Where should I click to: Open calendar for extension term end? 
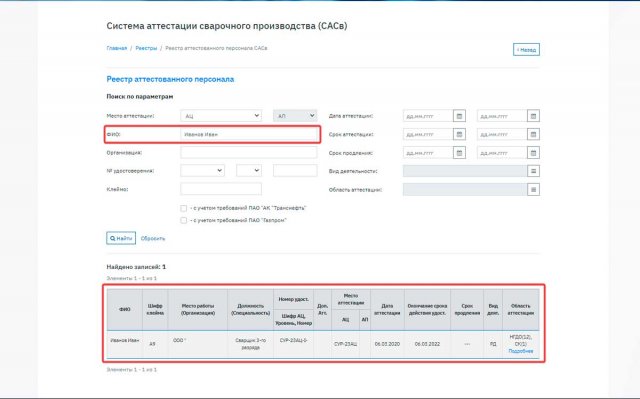pos(533,153)
